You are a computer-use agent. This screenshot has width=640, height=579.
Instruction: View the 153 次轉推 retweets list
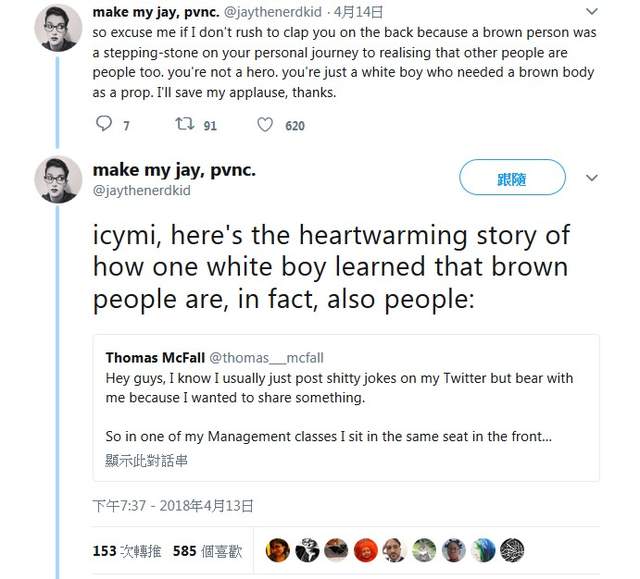[125, 550]
